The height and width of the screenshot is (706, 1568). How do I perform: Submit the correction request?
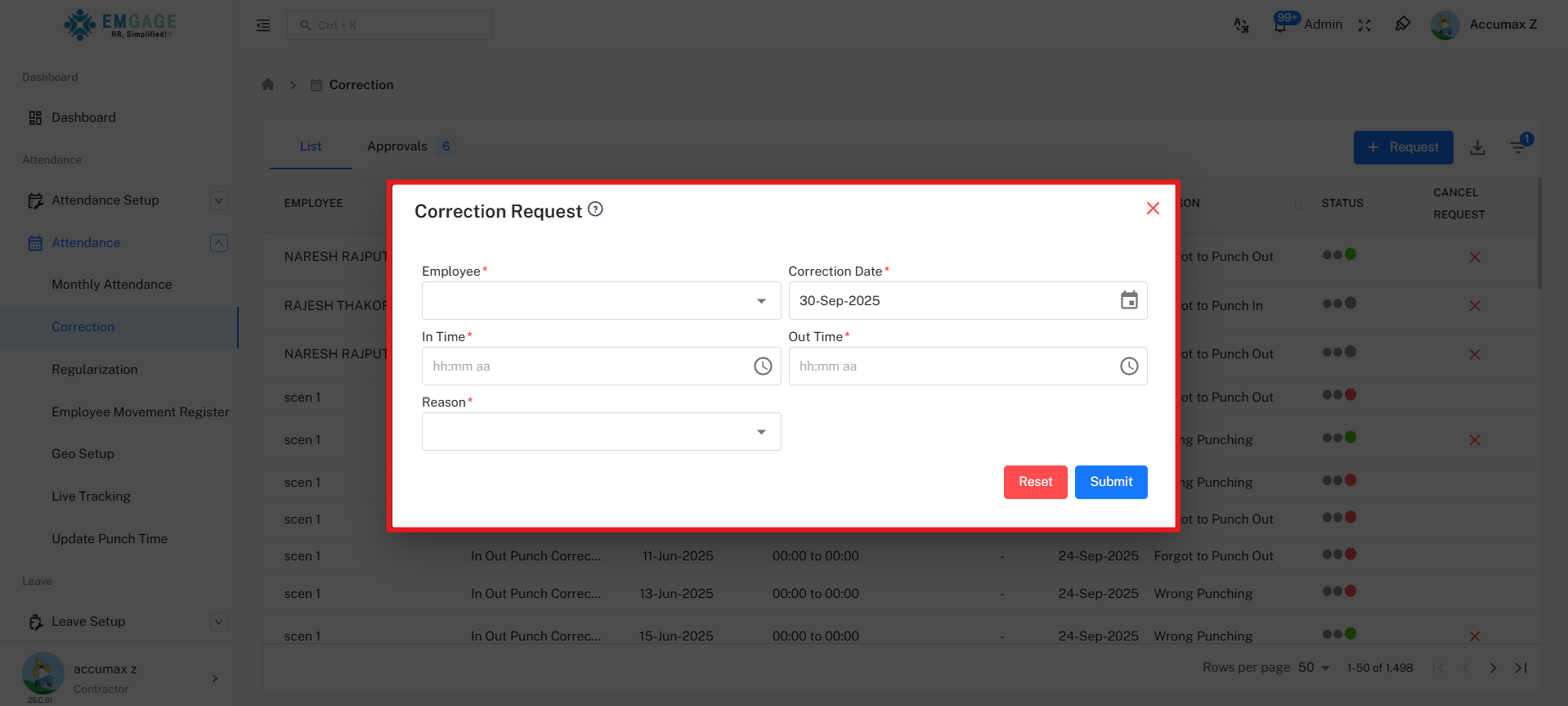tap(1110, 482)
